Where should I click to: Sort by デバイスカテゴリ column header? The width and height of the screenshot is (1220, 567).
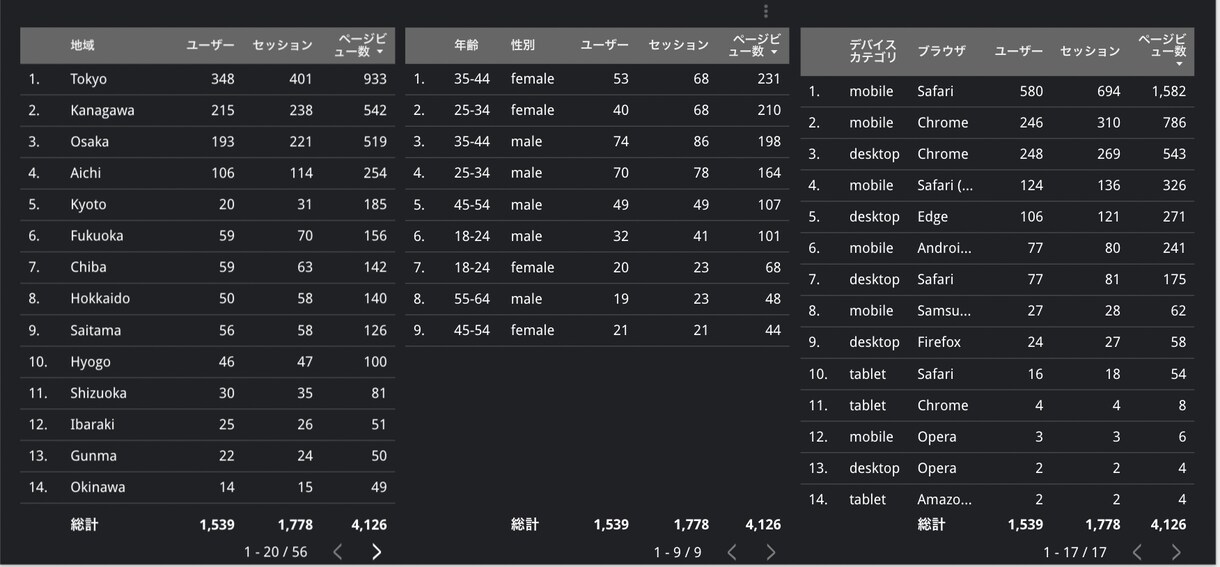[873, 51]
